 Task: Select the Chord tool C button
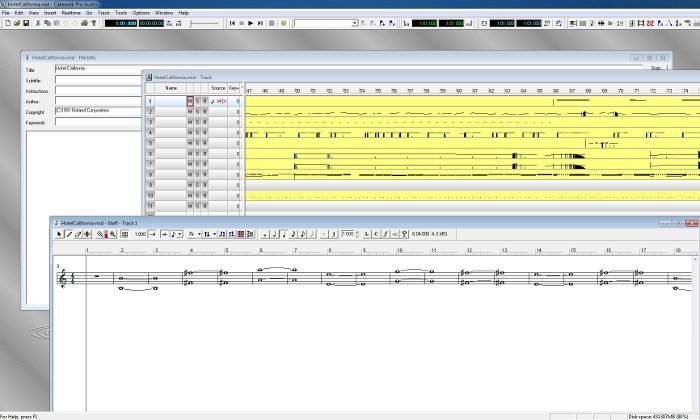click(376, 234)
